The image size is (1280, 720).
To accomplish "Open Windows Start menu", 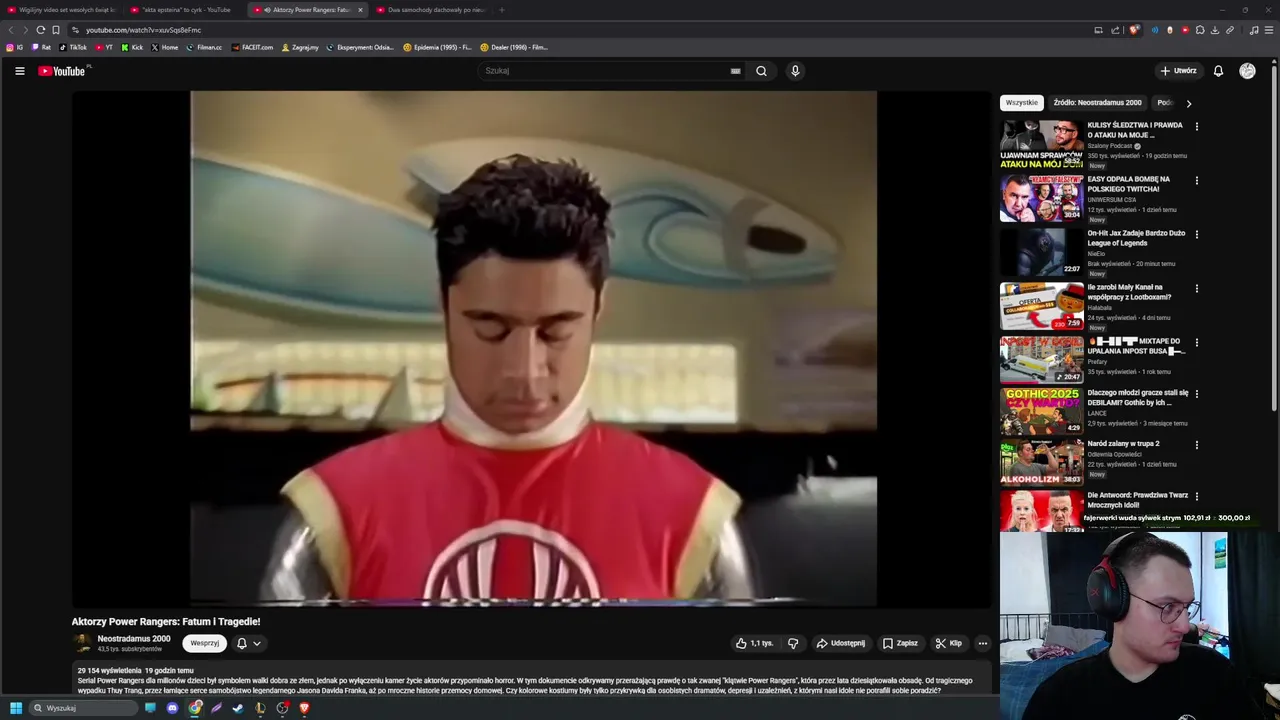I will (16, 708).
